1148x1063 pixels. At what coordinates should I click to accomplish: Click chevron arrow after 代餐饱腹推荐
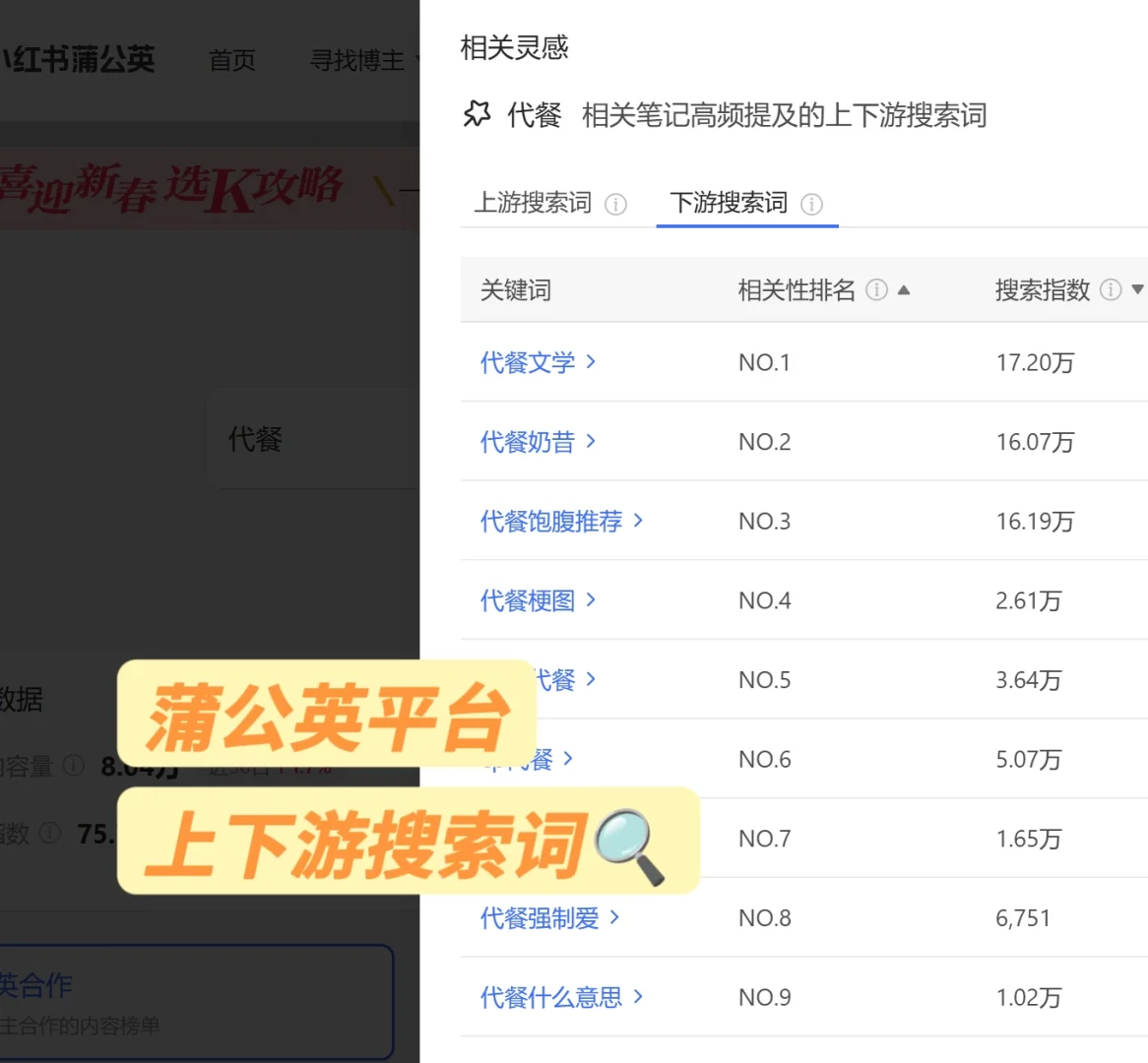pyautogui.click(x=638, y=520)
